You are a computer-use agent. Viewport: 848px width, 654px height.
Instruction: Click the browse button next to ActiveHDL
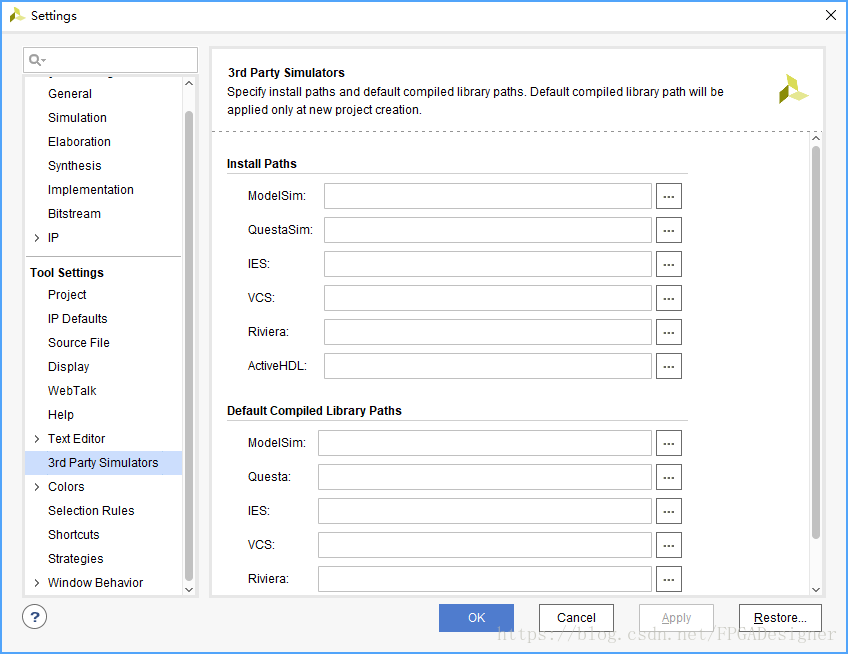(x=668, y=366)
